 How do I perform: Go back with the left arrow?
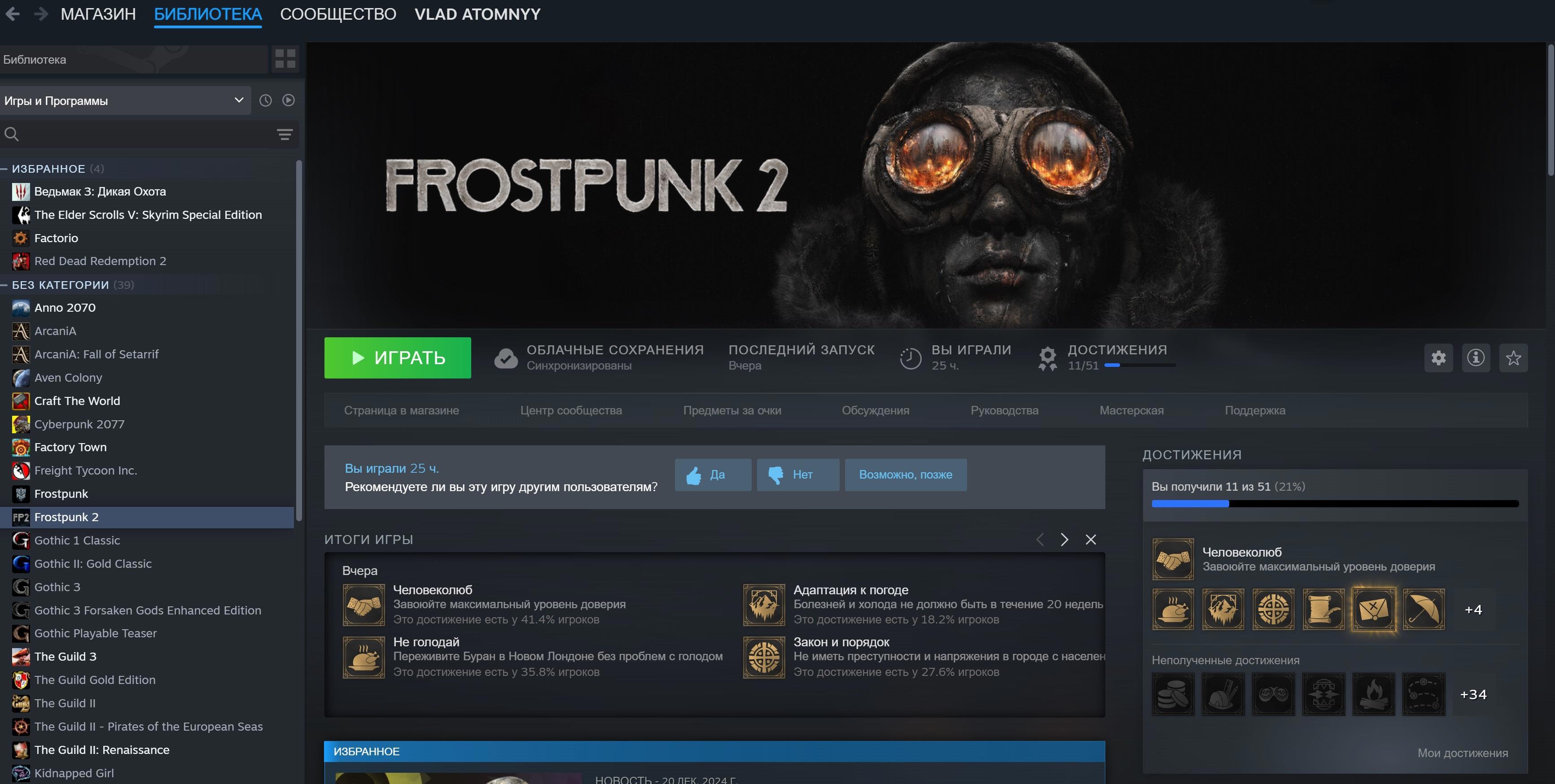pos(13,14)
